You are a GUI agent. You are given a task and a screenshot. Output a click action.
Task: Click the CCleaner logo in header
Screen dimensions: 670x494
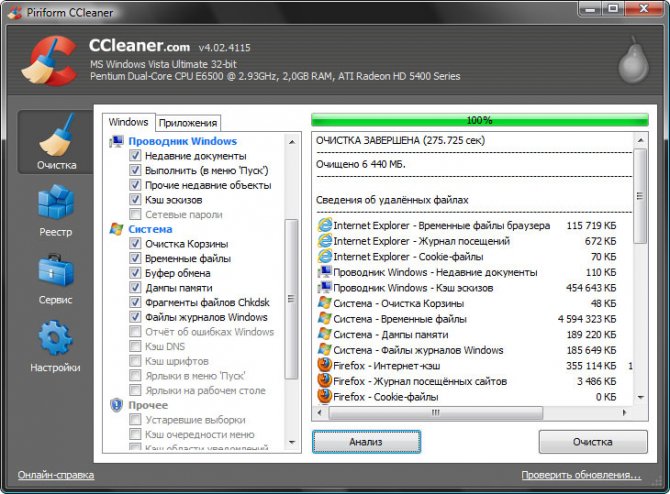click(45, 60)
